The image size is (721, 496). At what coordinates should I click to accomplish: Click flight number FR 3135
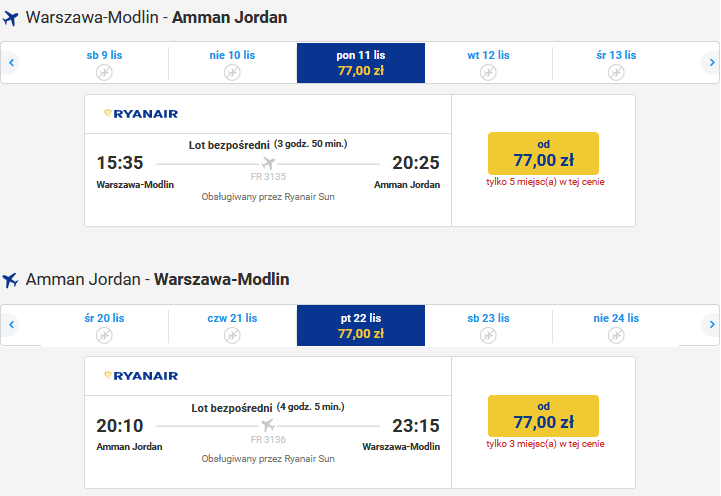[x=268, y=177]
